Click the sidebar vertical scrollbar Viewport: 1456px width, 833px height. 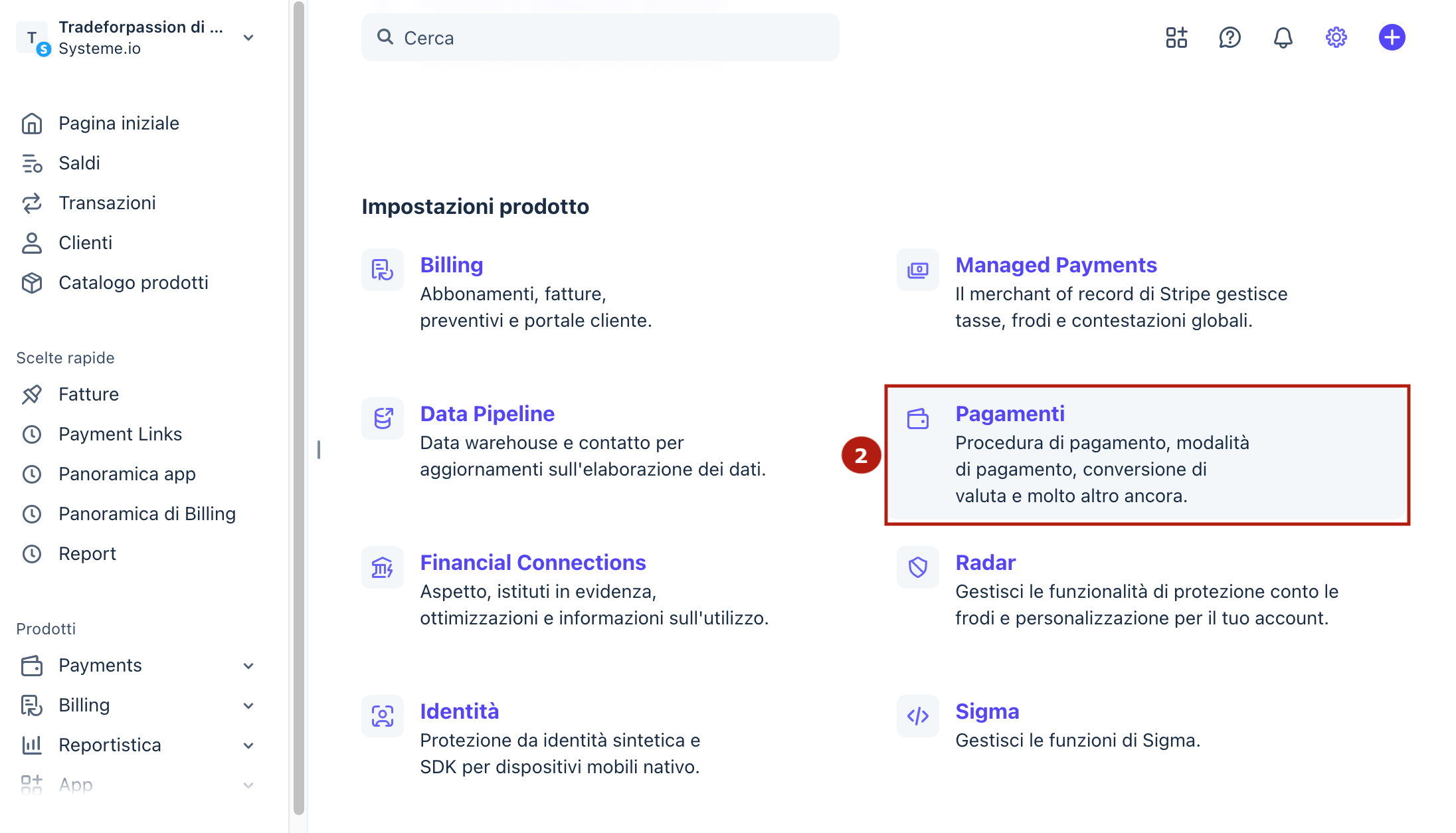click(298, 407)
